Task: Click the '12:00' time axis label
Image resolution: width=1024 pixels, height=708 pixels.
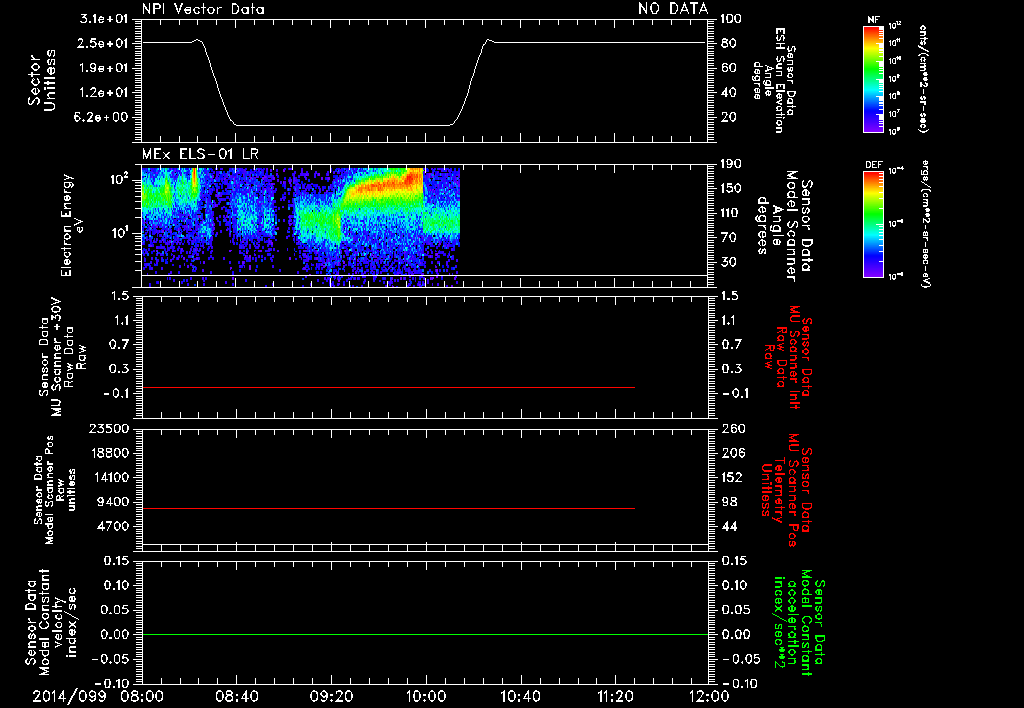Action: (709, 696)
